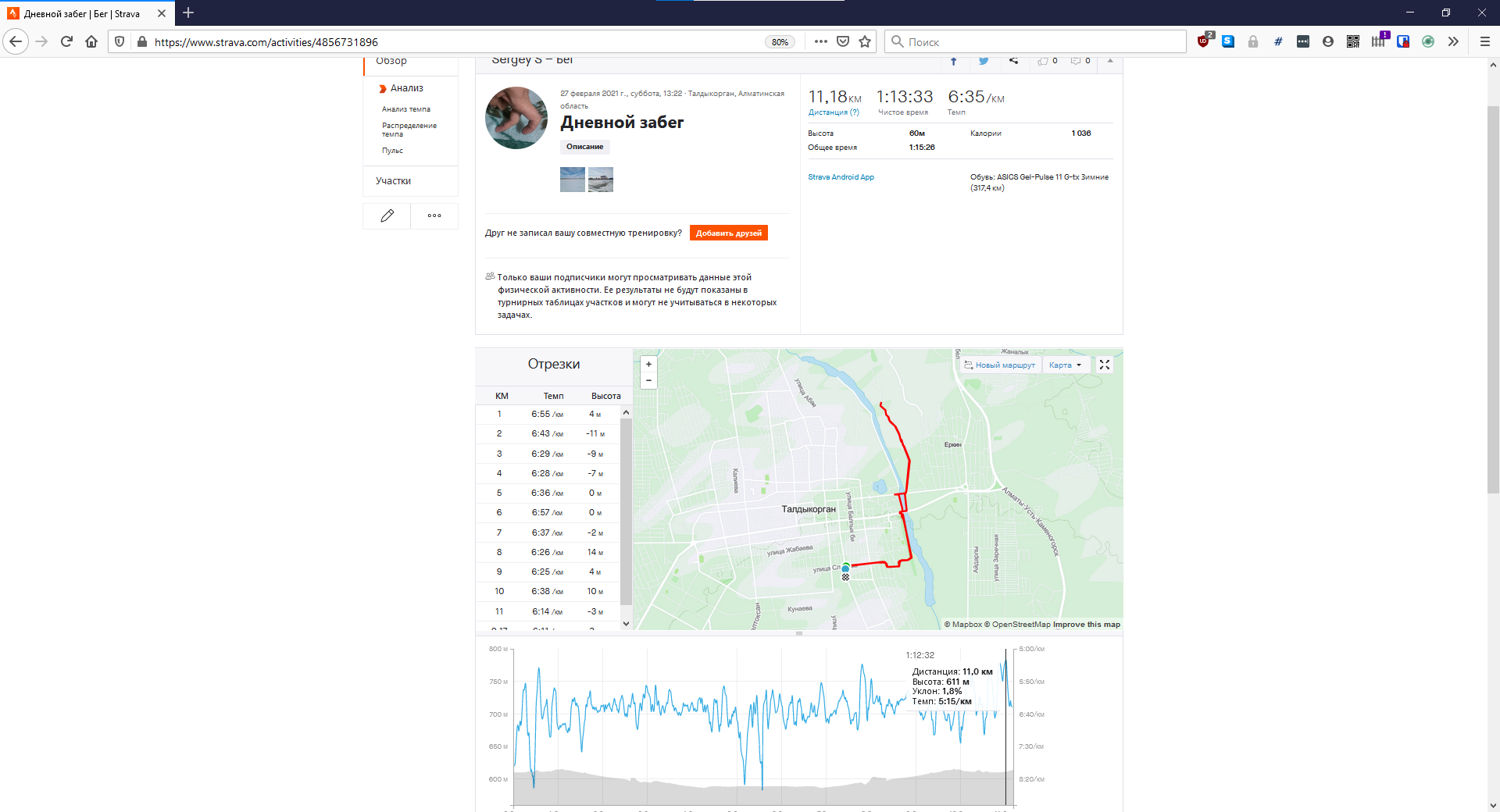Open the Strava Android App link
Image resolution: width=1500 pixels, height=812 pixels.
click(x=841, y=177)
